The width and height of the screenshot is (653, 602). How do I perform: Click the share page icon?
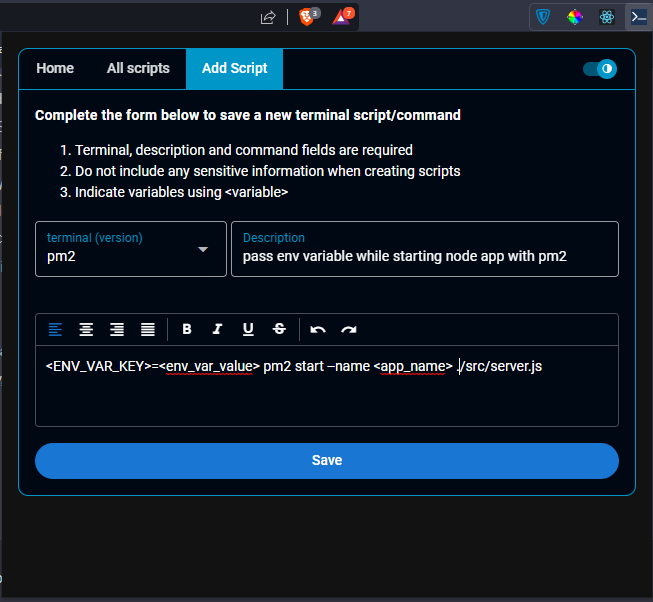(268, 17)
